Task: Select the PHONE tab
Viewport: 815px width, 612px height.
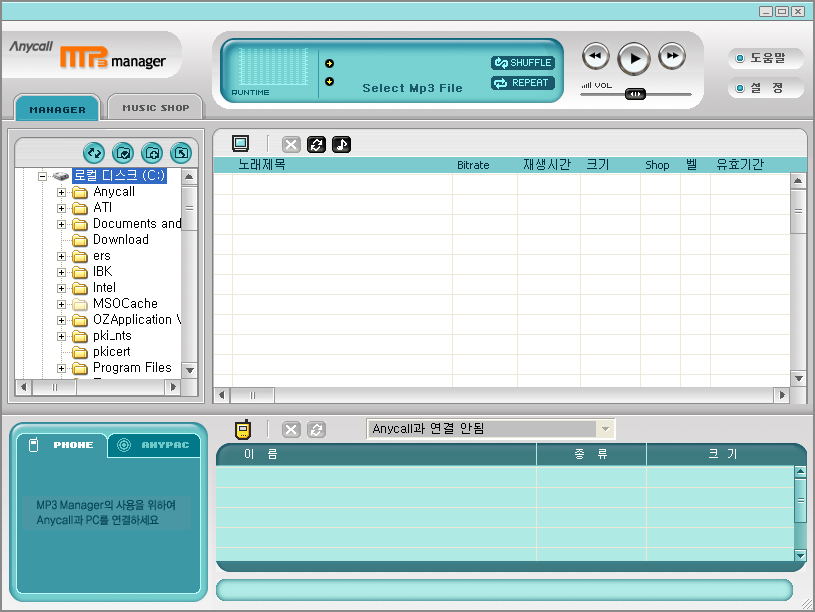Action: click(x=62, y=445)
